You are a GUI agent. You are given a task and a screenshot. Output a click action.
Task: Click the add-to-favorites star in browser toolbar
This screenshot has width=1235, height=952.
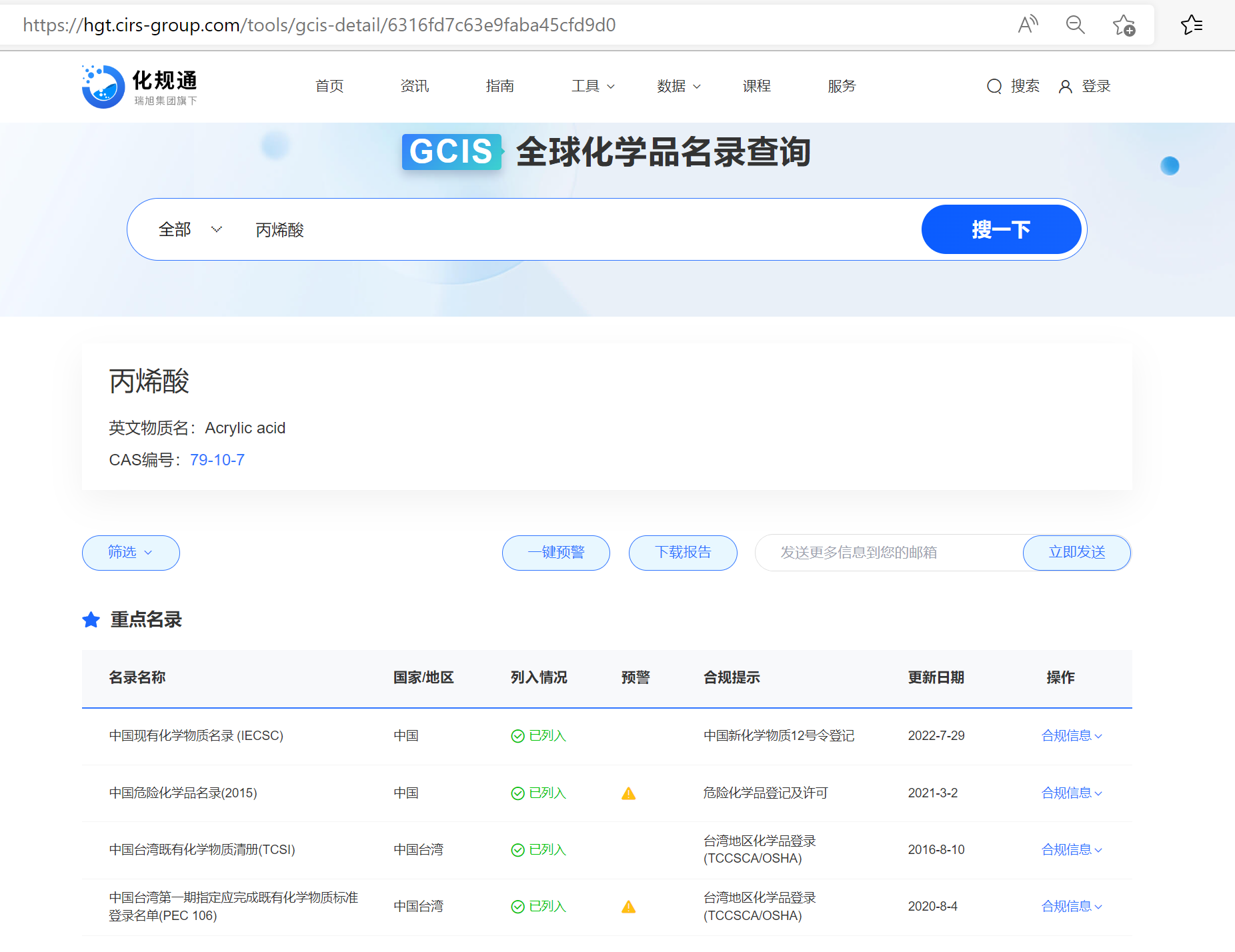coord(1124,24)
